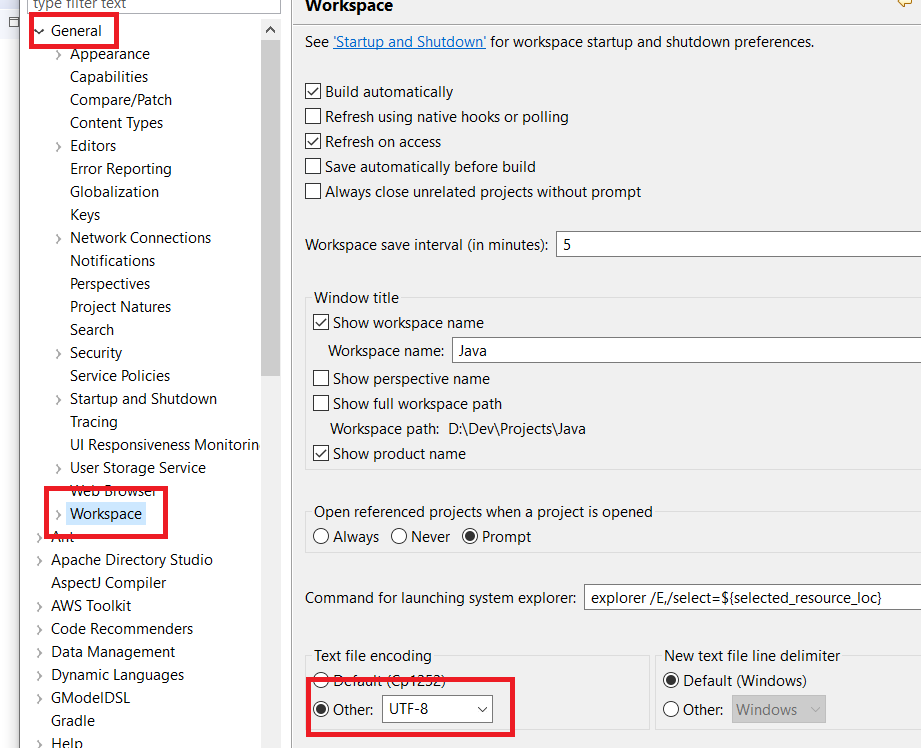Screen dimensions: 921x748
Task: Enable Show full workspace path
Action: (322, 404)
